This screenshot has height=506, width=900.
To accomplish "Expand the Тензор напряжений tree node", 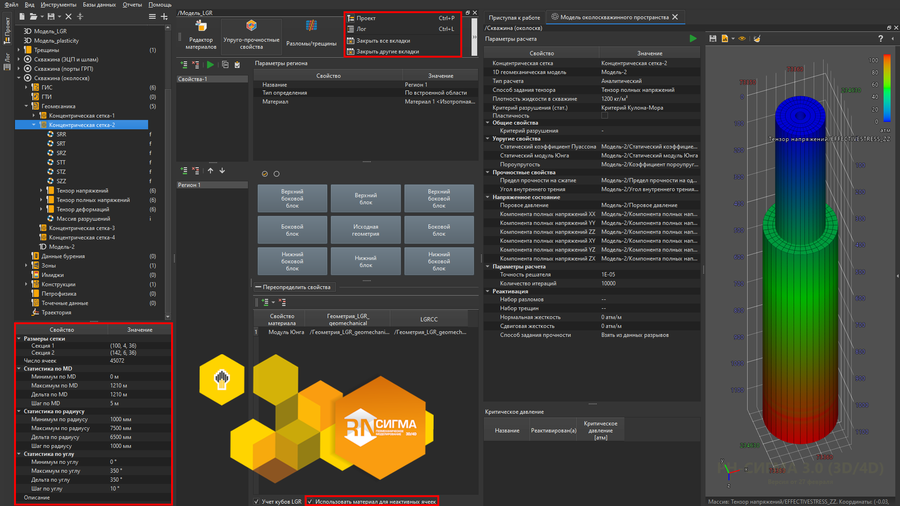I will [x=43, y=190].
